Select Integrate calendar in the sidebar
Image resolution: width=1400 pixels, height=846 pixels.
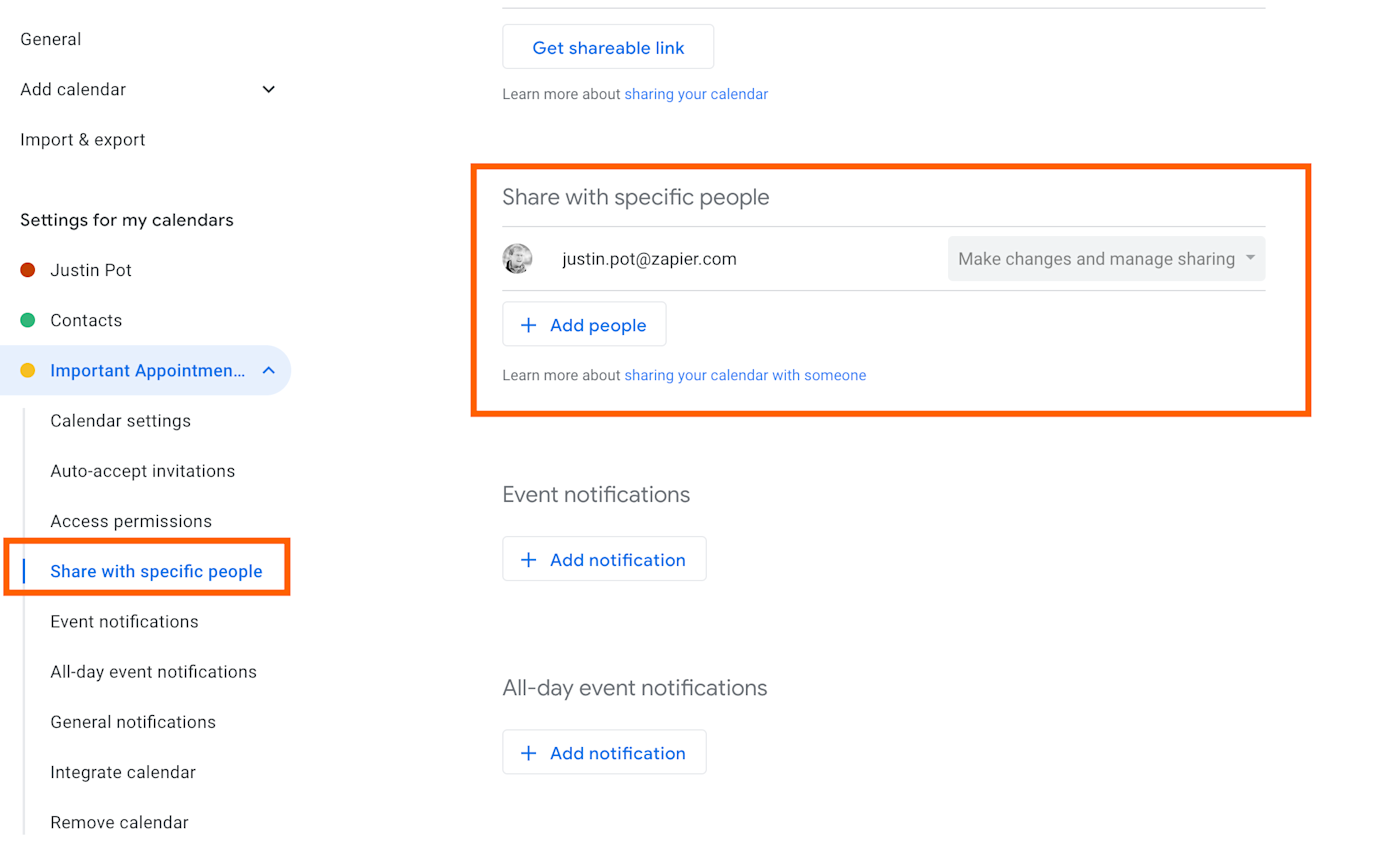(x=123, y=772)
